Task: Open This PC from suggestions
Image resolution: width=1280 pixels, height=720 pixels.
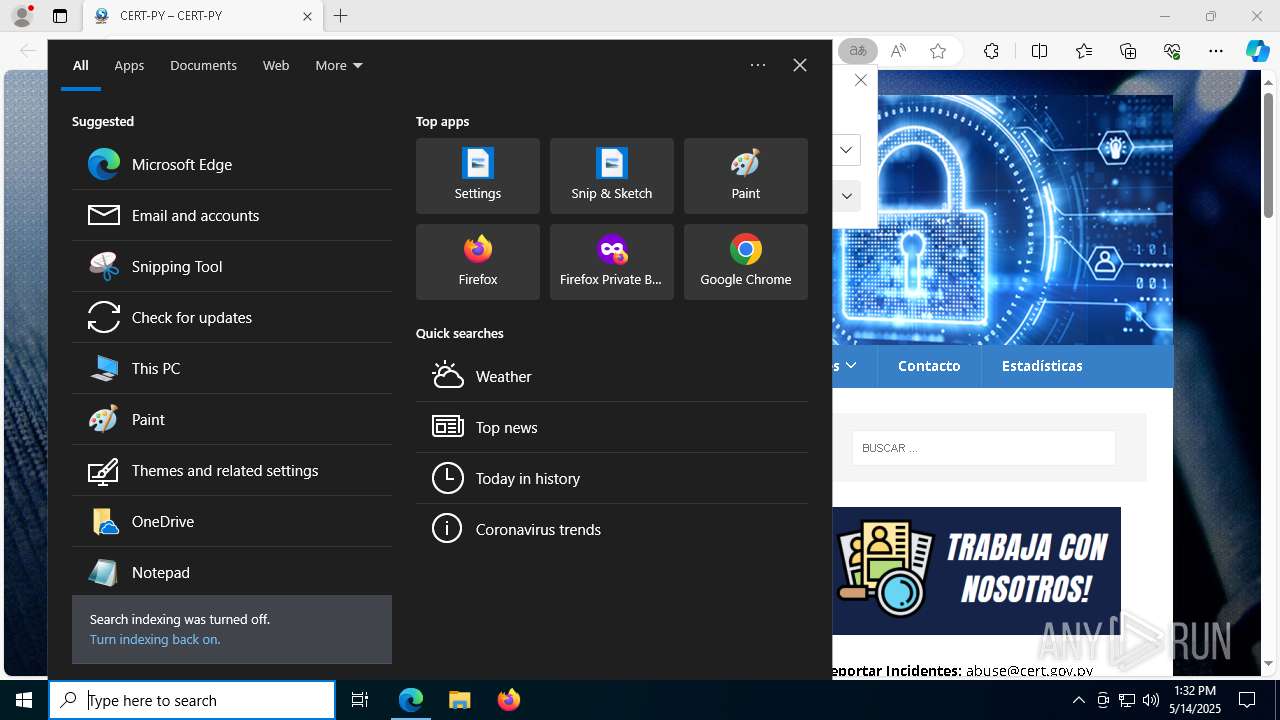Action: 232,368
